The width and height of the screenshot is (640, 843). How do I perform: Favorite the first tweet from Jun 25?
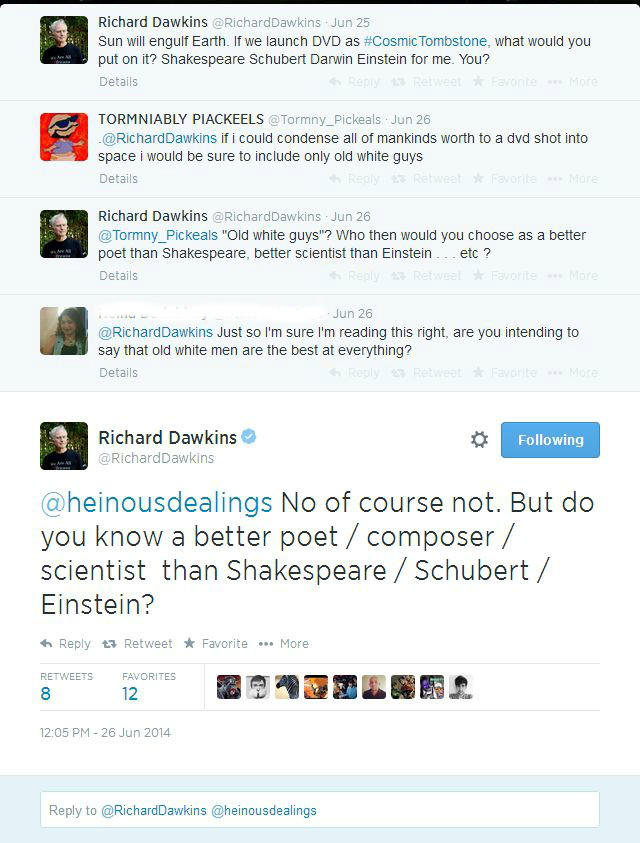pyautogui.click(x=506, y=82)
